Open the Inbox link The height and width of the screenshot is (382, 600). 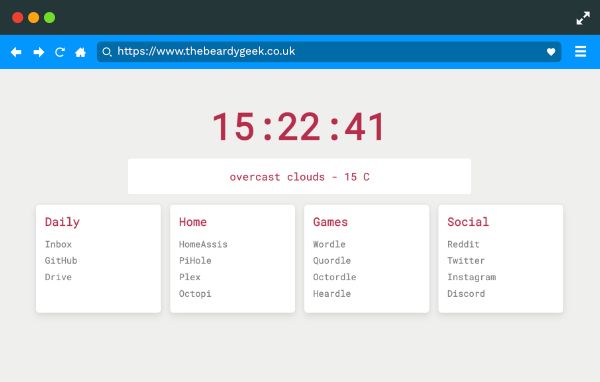click(58, 244)
